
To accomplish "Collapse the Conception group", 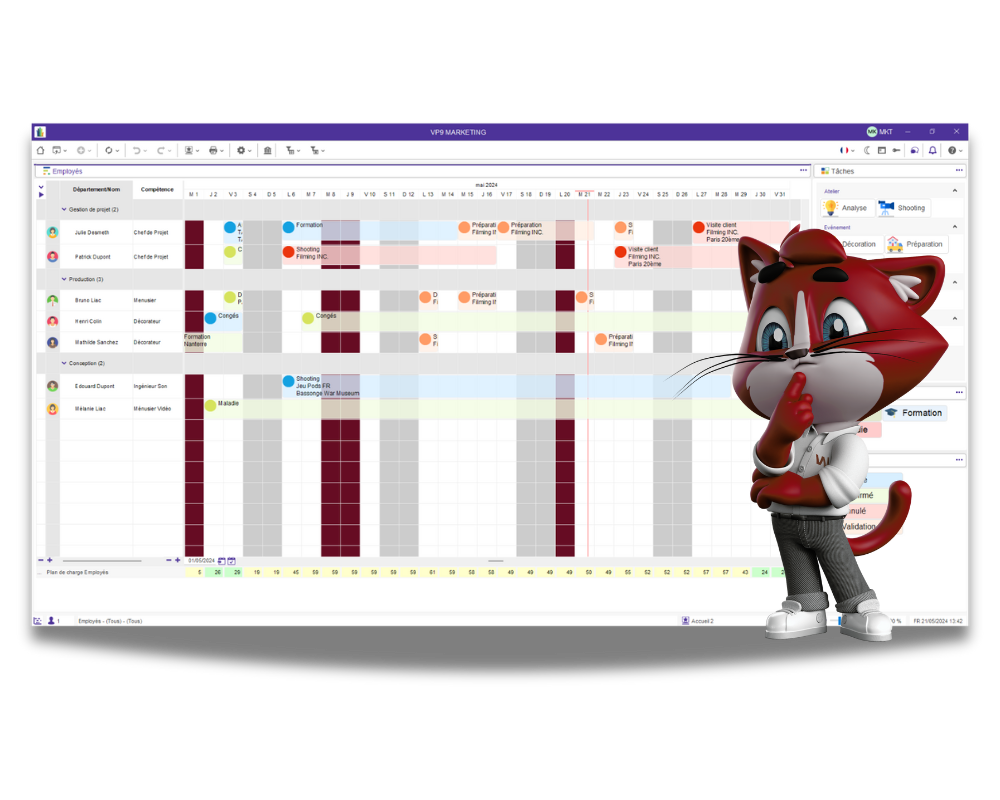I will point(64,363).
